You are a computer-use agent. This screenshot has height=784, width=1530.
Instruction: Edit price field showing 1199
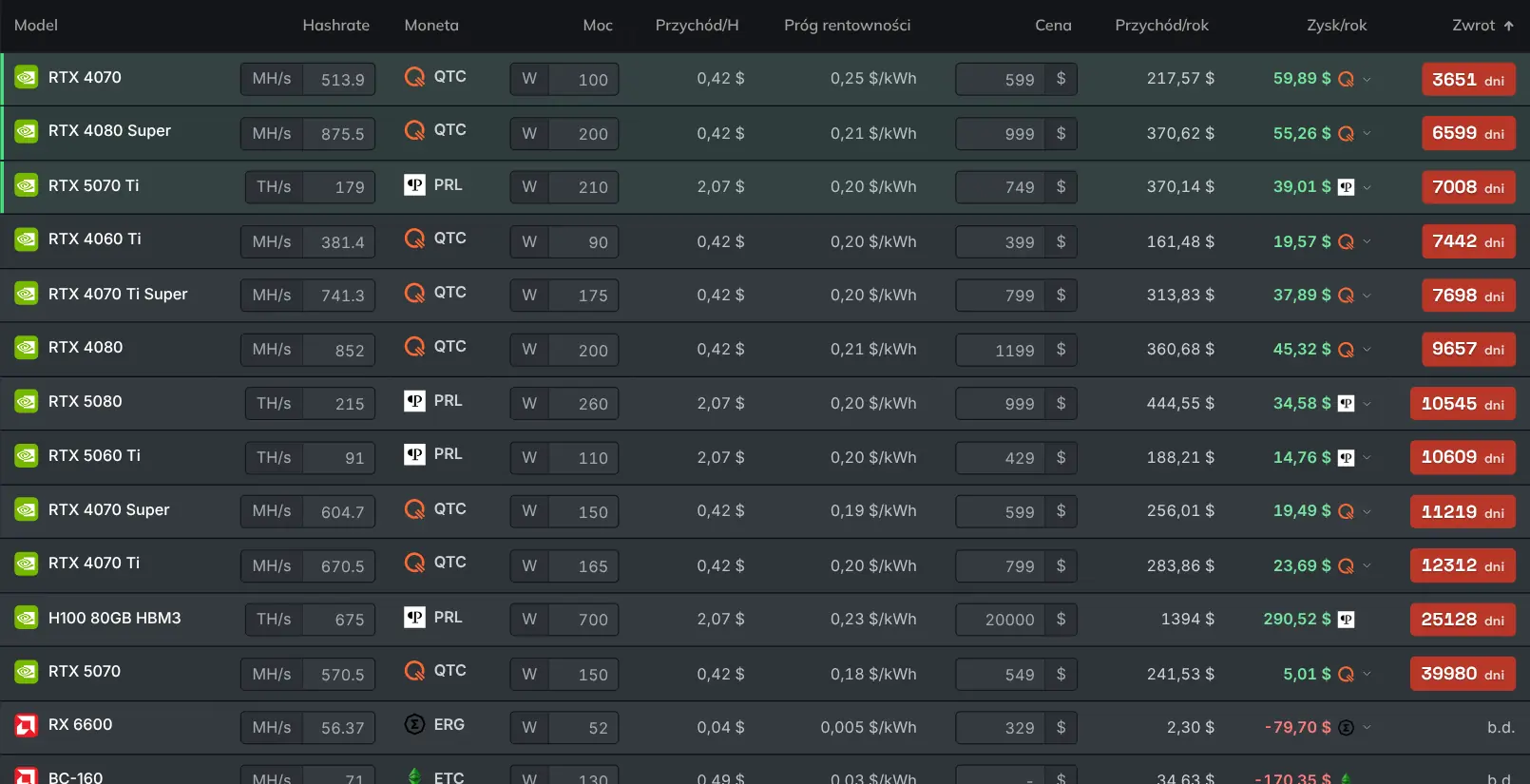(1001, 350)
